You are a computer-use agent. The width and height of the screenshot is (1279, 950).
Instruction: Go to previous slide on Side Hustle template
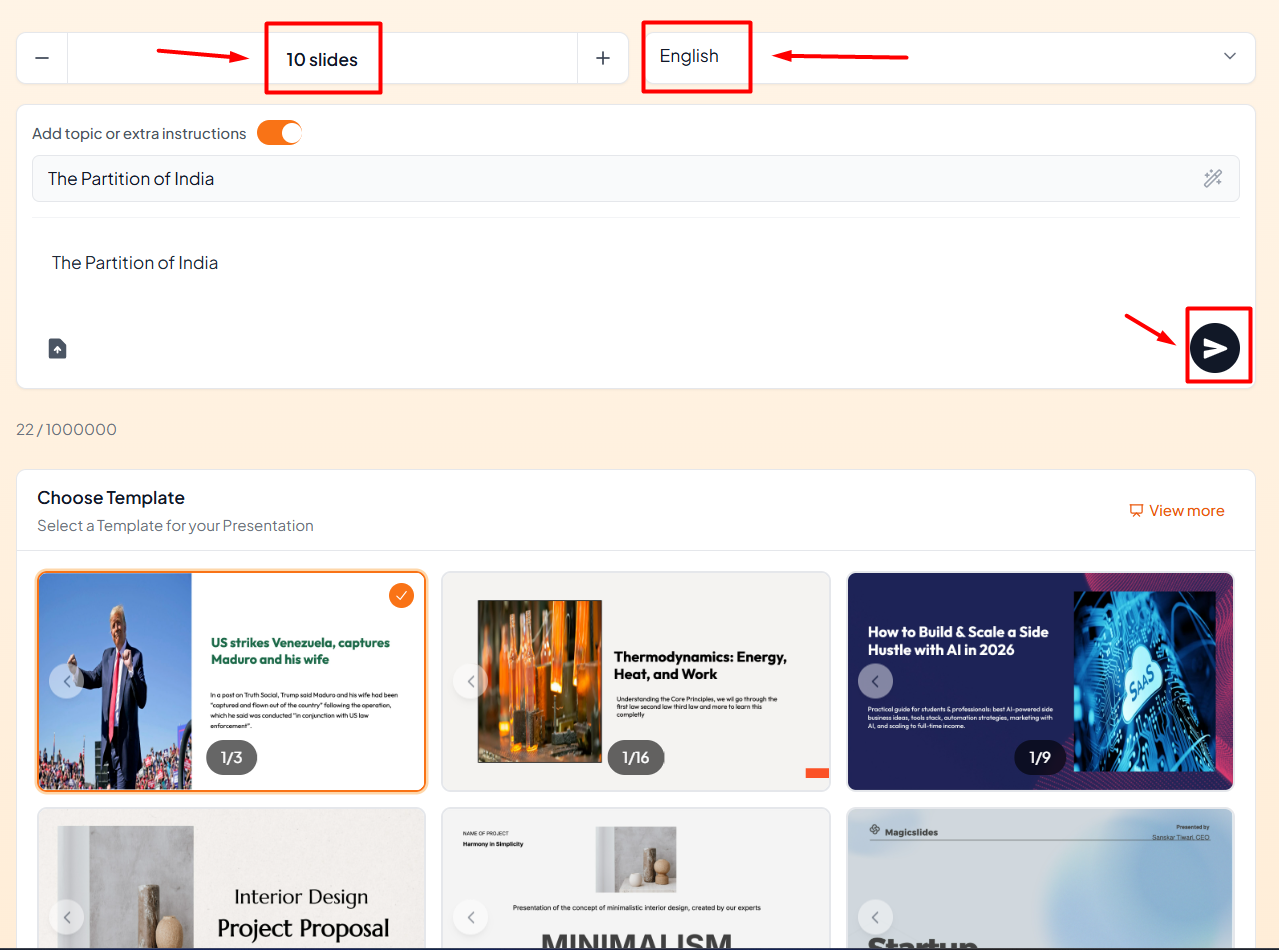tap(875, 682)
